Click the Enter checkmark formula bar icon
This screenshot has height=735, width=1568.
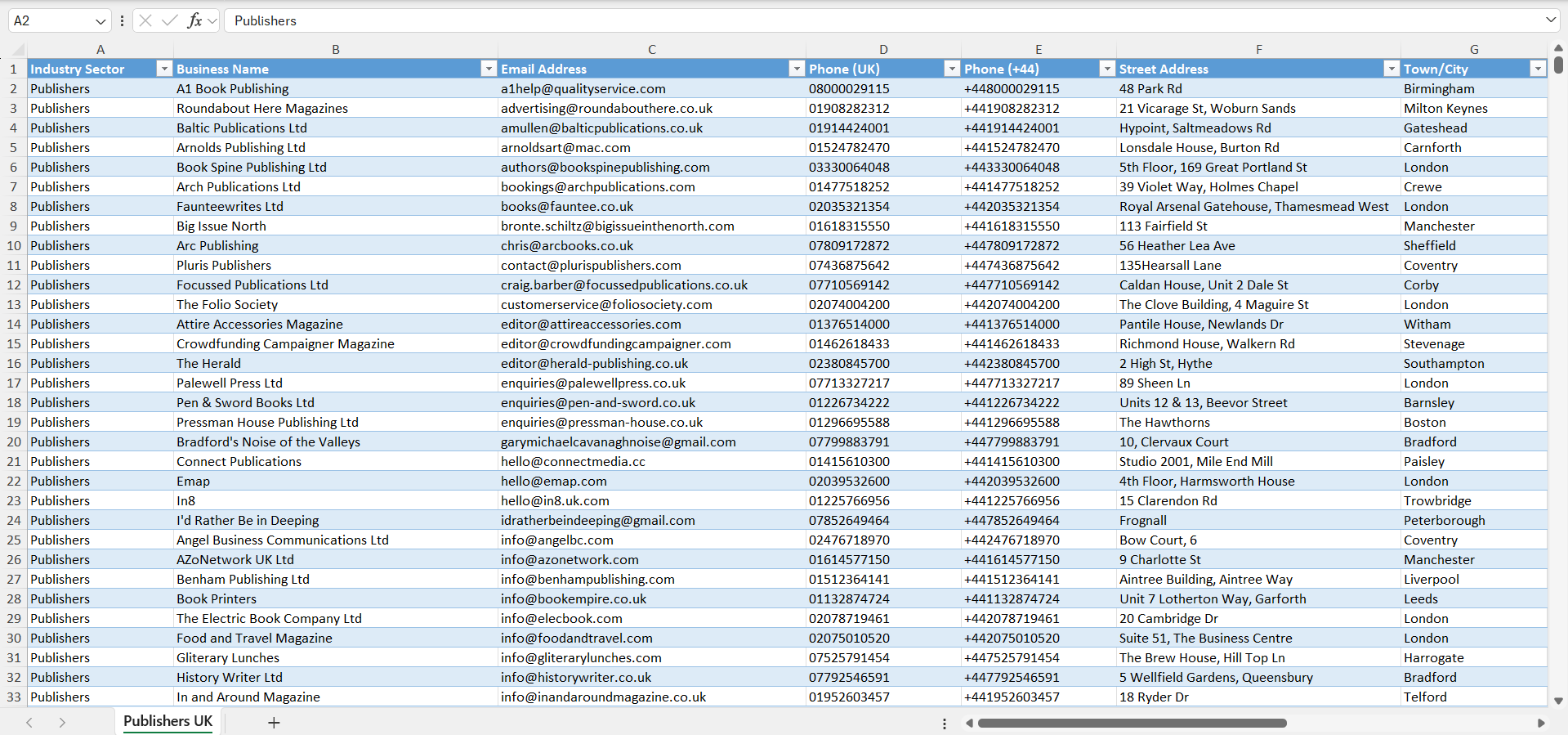[170, 20]
